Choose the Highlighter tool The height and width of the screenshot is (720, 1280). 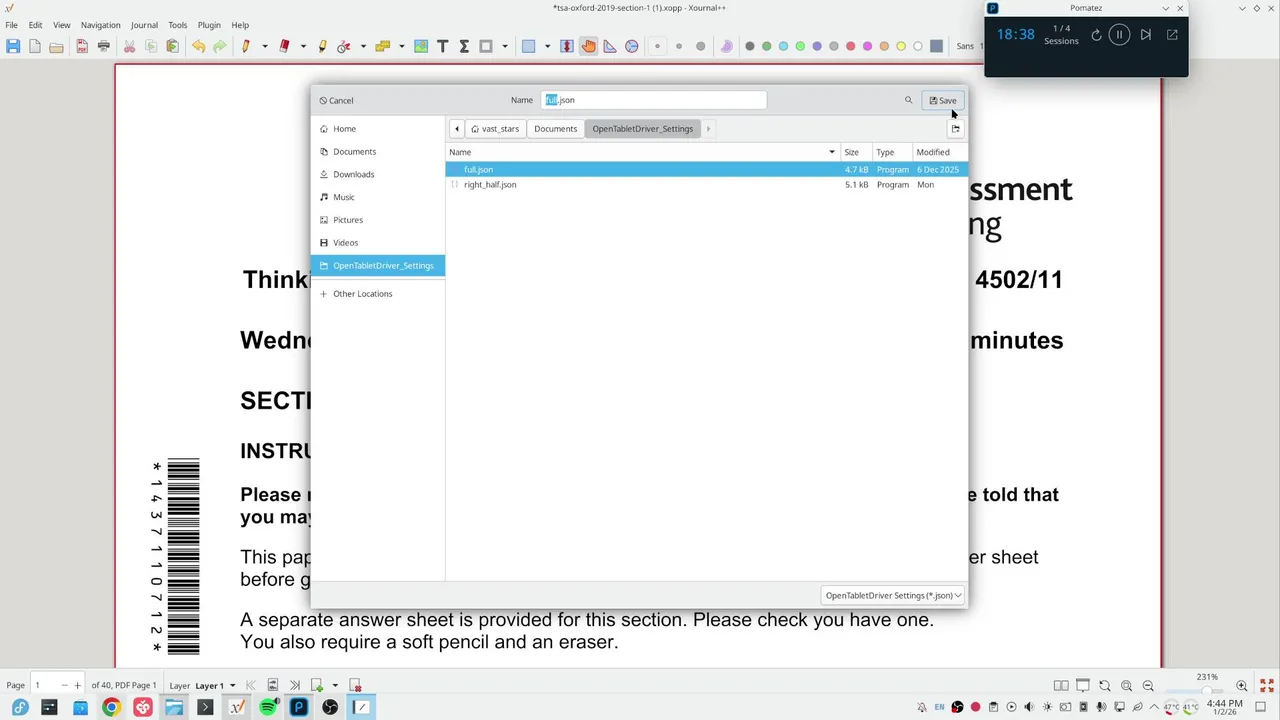(322, 46)
